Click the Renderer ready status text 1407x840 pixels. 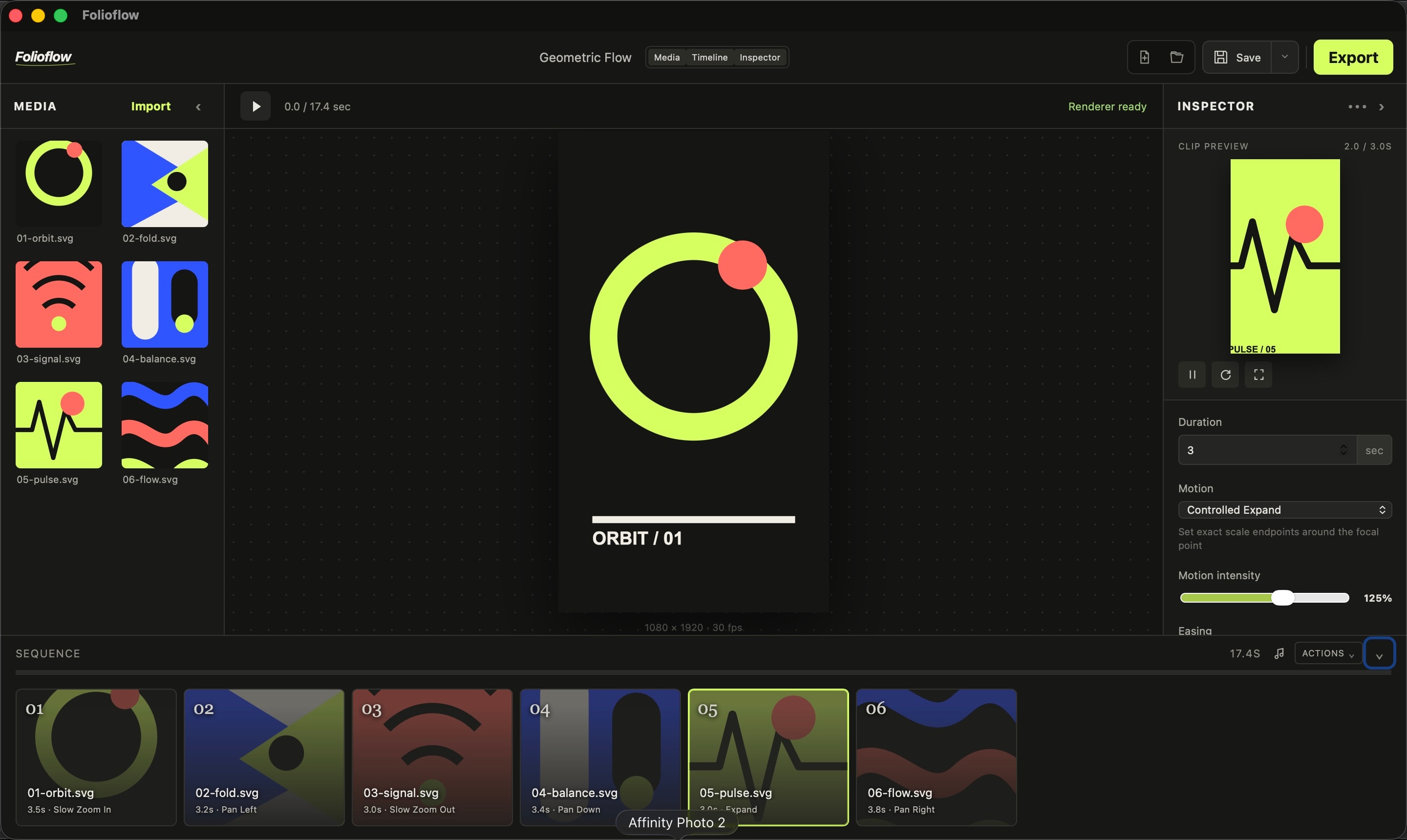pyautogui.click(x=1107, y=106)
